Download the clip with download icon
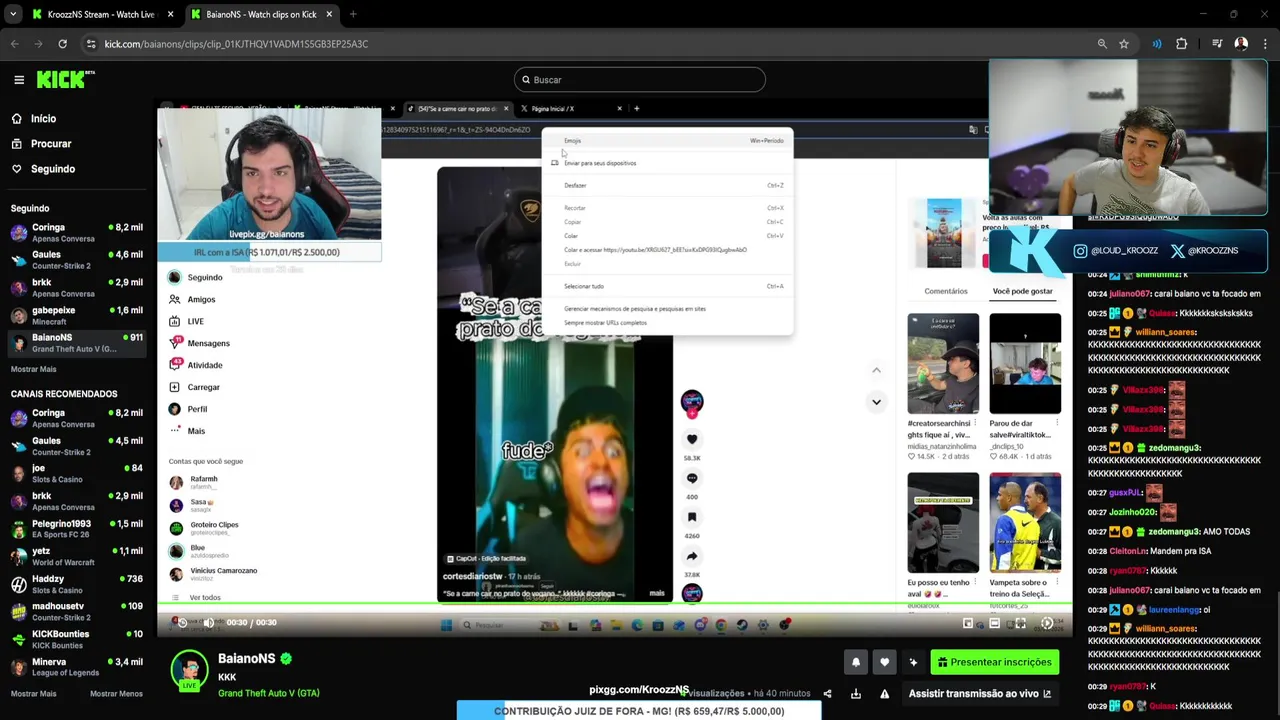The width and height of the screenshot is (1280, 720). (x=856, y=694)
